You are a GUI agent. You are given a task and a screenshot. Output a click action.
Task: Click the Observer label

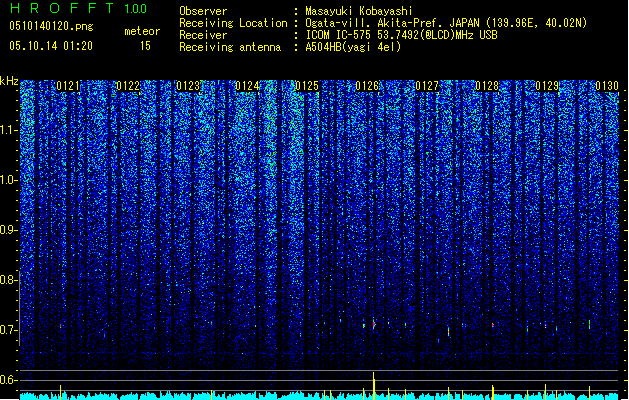pos(203,11)
